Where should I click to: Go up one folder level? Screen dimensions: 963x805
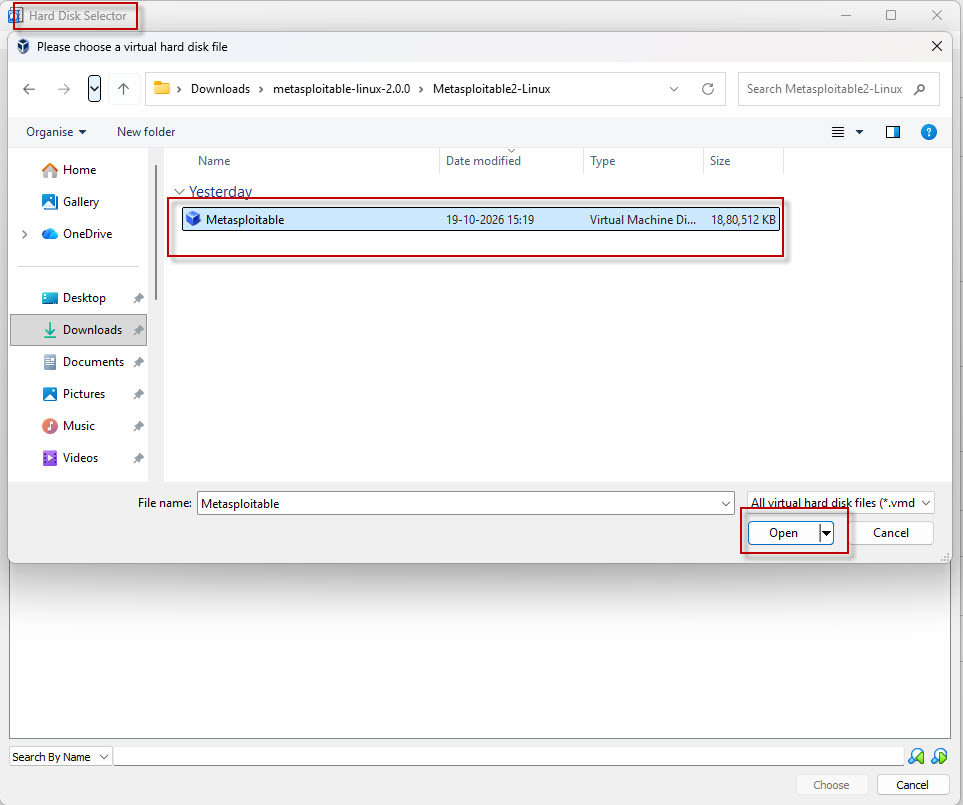(123, 89)
